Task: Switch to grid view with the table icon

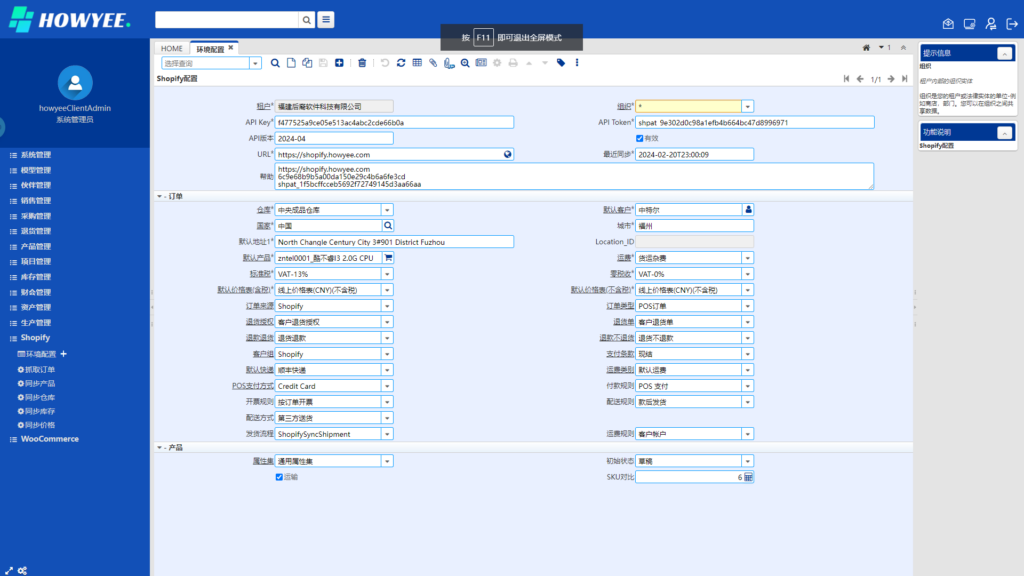Action: 417,63
